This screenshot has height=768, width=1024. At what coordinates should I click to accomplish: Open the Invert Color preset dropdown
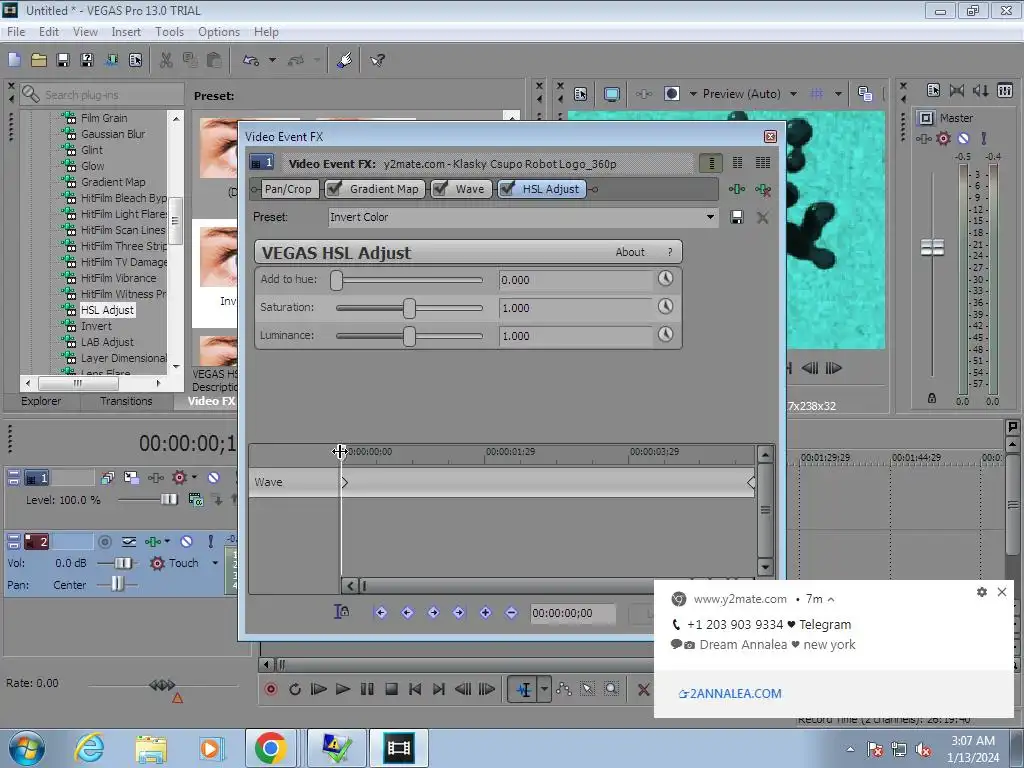(710, 217)
